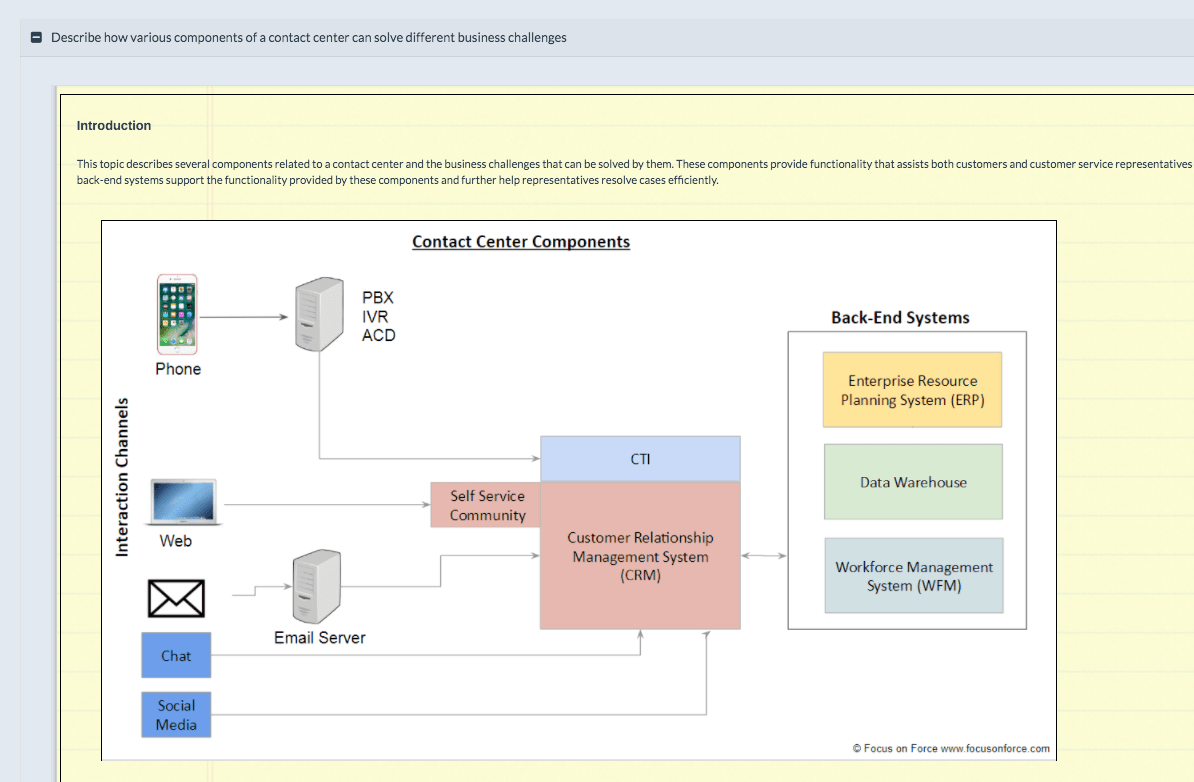Click the Email Server label

click(320, 638)
